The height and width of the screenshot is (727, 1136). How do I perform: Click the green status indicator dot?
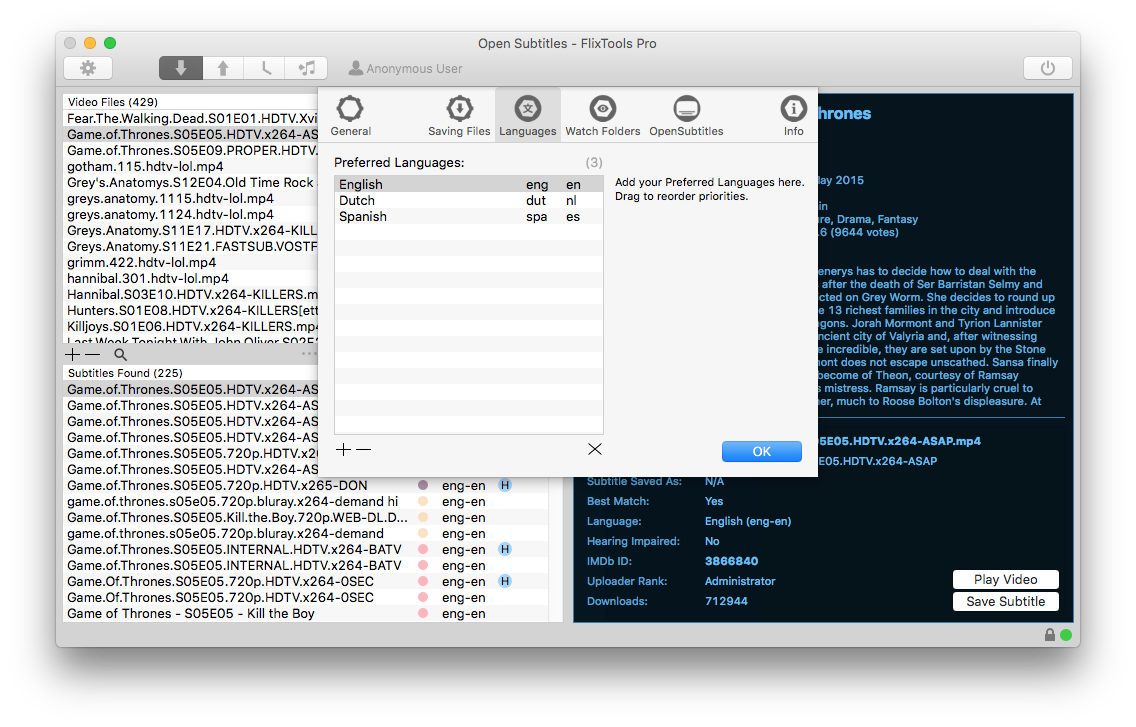[x=1066, y=635]
